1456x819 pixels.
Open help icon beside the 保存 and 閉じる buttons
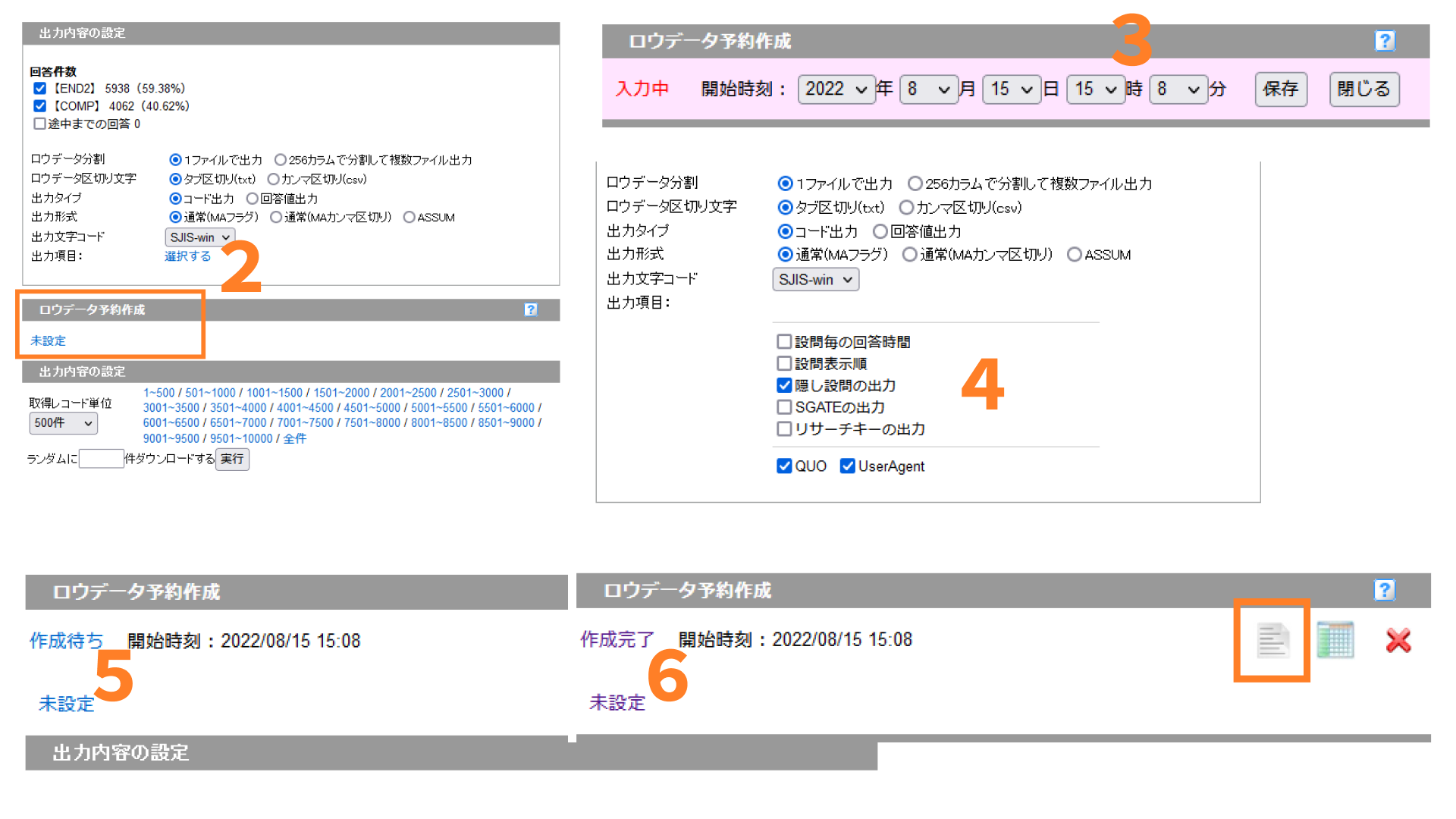coord(1385,41)
